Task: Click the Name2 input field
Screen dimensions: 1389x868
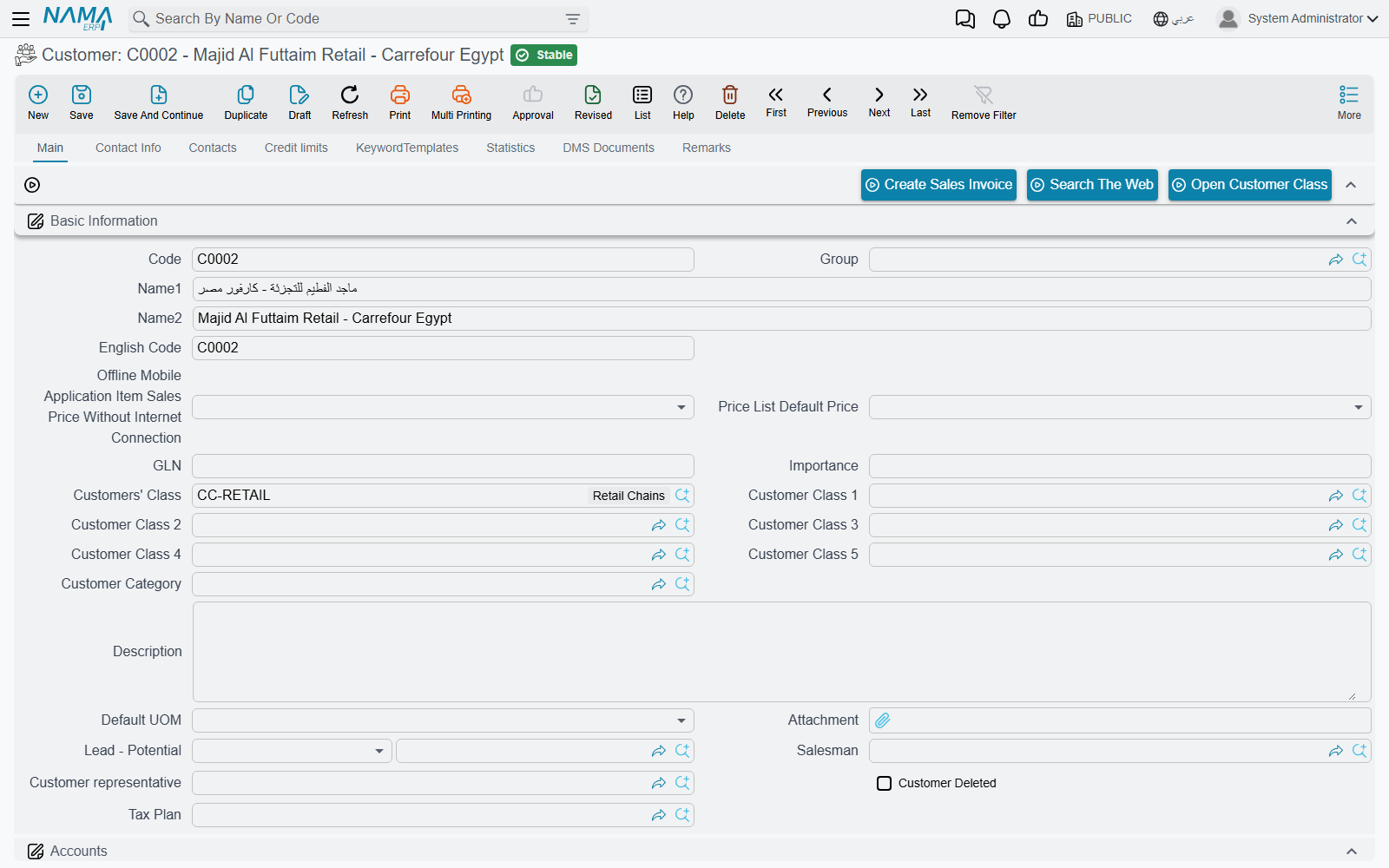Action: click(781, 319)
